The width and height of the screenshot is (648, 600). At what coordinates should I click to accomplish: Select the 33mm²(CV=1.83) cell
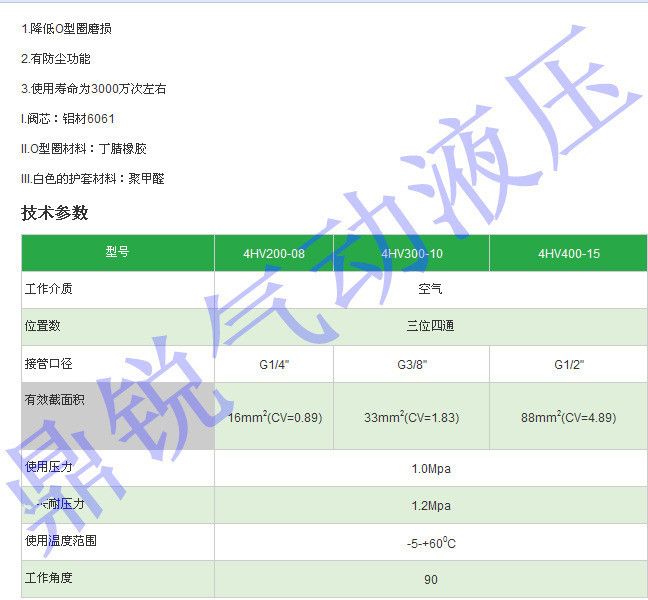(x=411, y=417)
